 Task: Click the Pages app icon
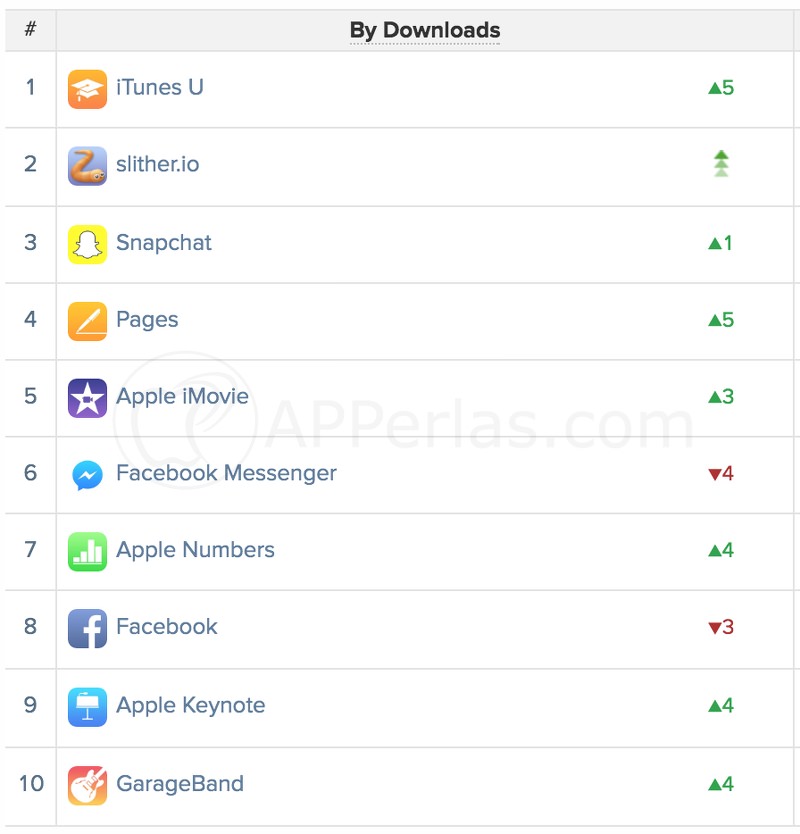[x=87, y=321]
